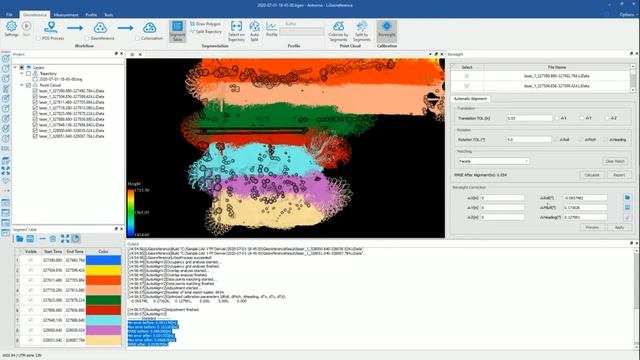The width and height of the screenshot is (640, 360).
Task: Open the Matching method dropdown
Action: coord(493,161)
